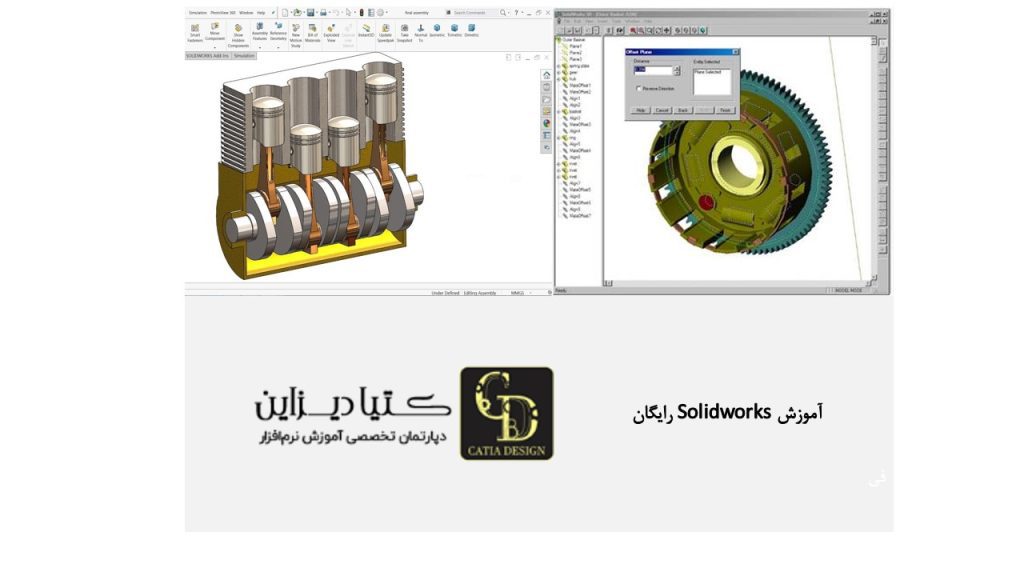
Task: Open the Exploded View tool
Action: [x=330, y=30]
